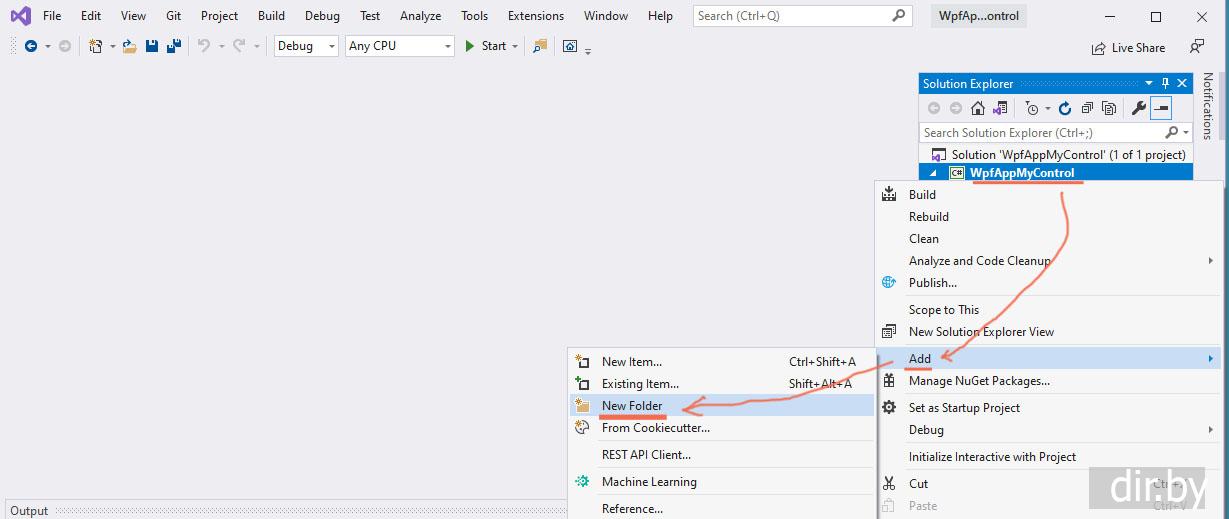The image size is (1229, 519).
Task: Open the Extensions menu
Action: click(536, 16)
